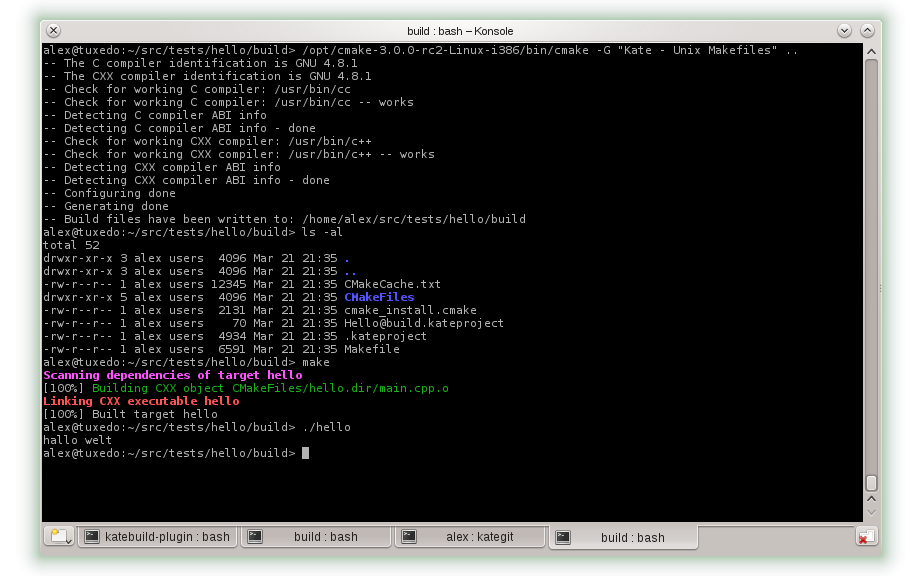This screenshot has height=576, width=922.
Task: Focus the terminal at the cursor prompt
Action: click(305, 453)
